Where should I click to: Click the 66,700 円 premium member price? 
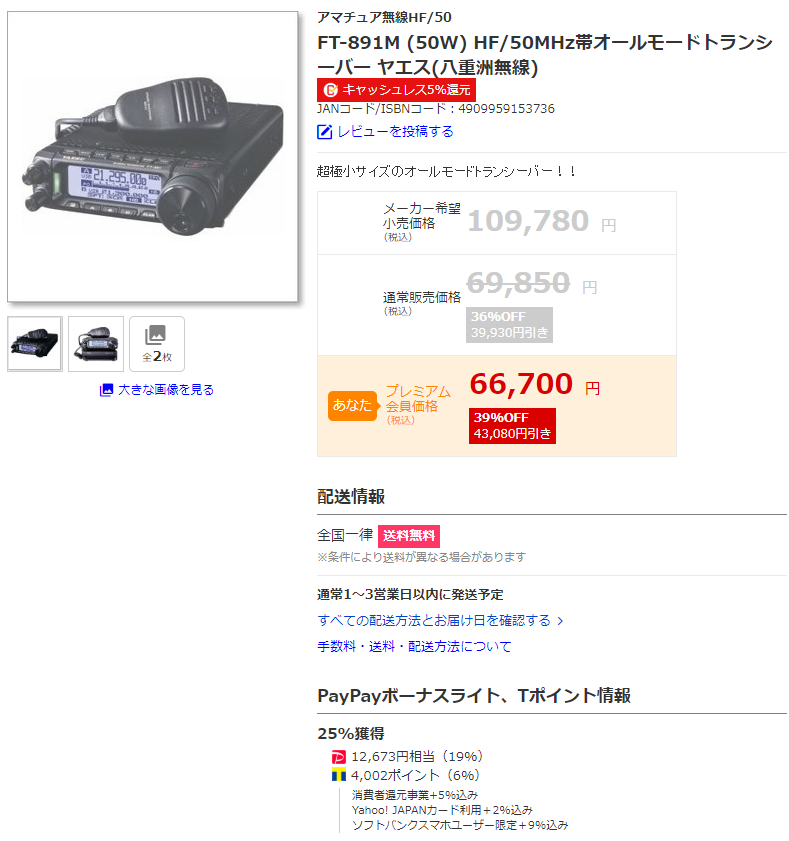(535, 384)
